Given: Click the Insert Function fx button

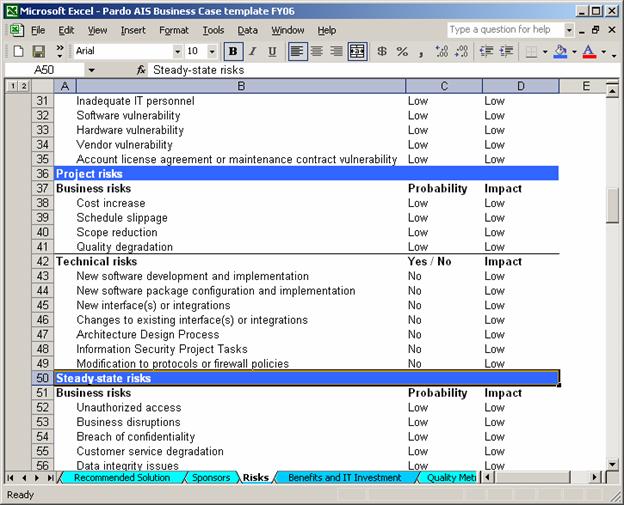Looking at the screenshot, I should coord(141,70).
